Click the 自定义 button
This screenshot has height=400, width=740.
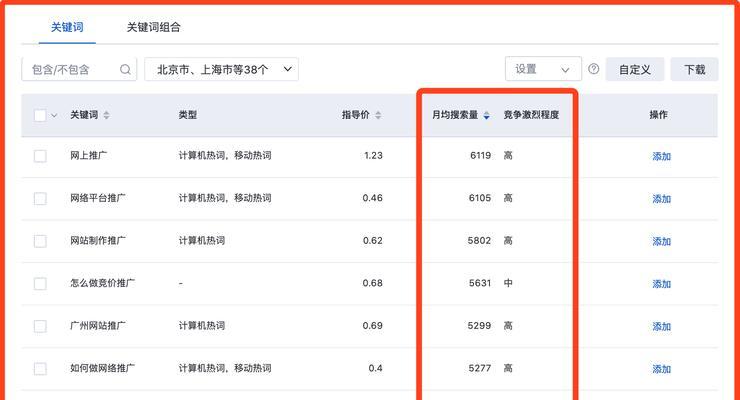tap(635, 69)
